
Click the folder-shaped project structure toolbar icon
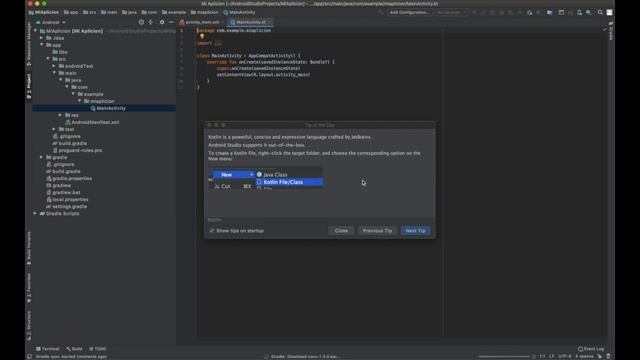(550, 12)
